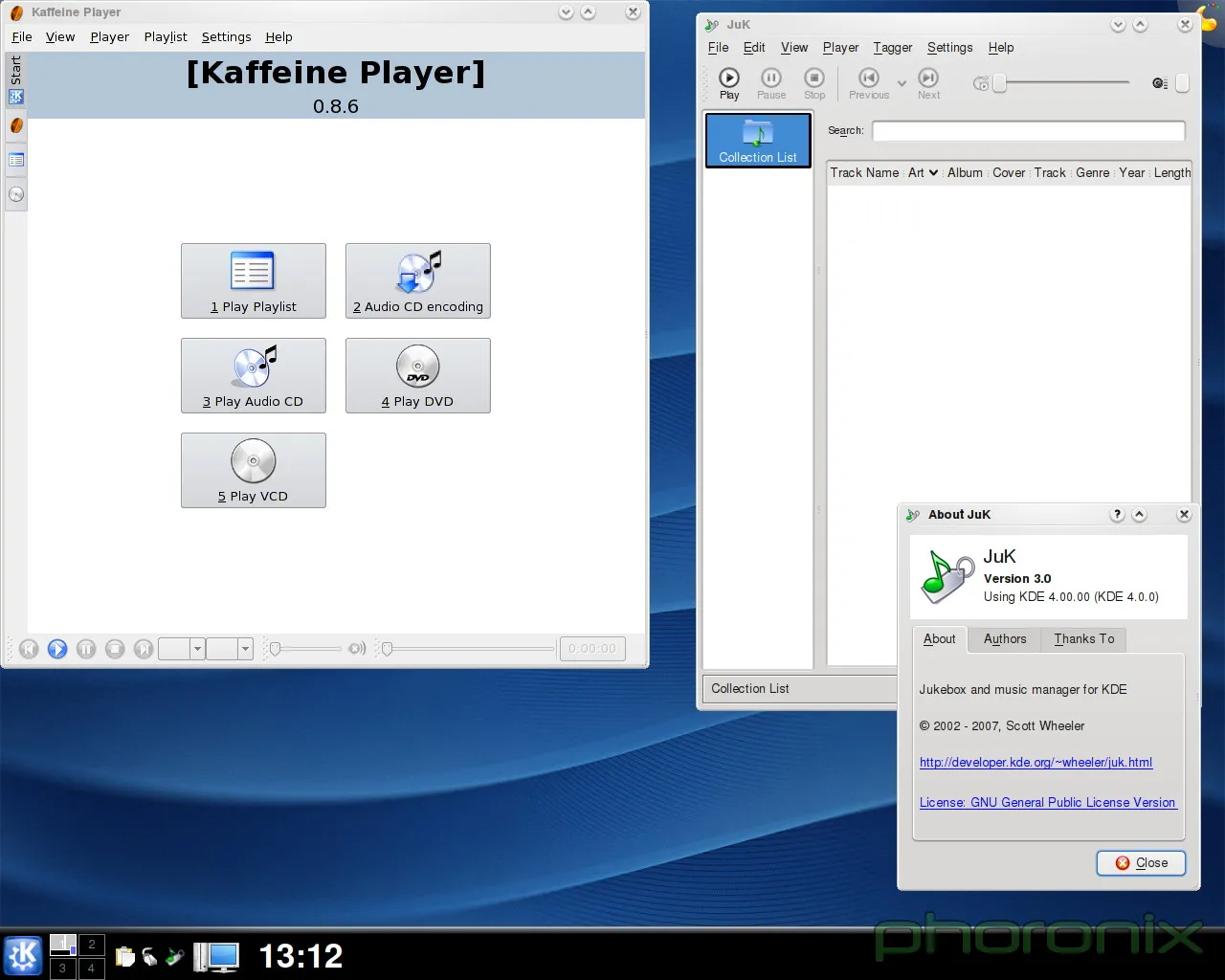
Task: Expand the Previous history arrow in JuK
Action: [902, 83]
